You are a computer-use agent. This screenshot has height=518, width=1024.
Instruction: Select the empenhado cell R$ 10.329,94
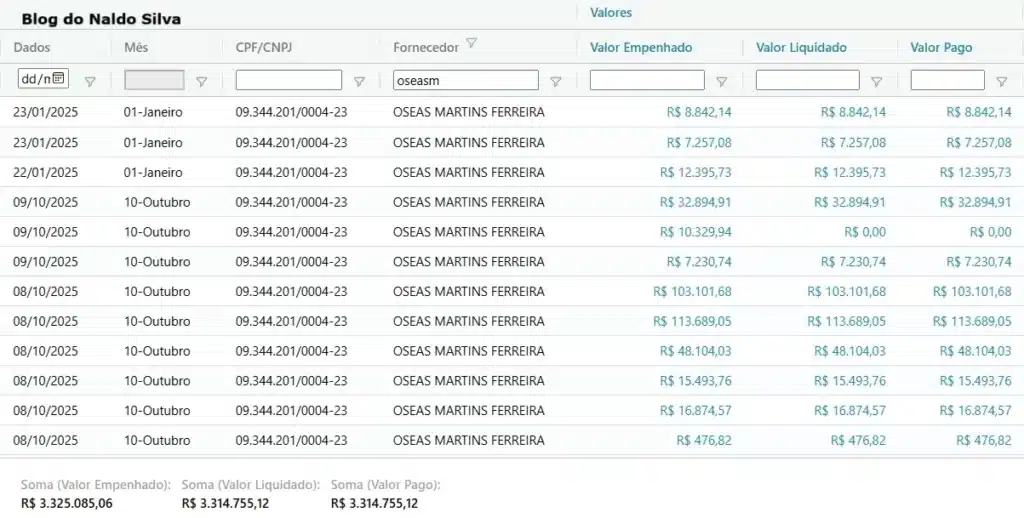click(x=696, y=232)
